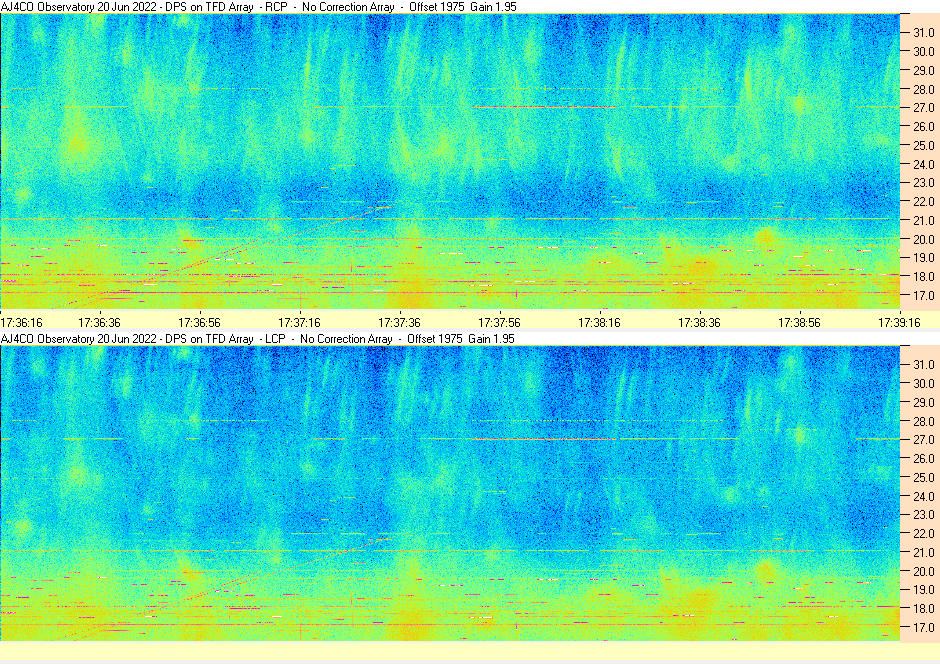Select the 17:38:36 time axis label
Screen dimensions: 940x664
(699, 322)
